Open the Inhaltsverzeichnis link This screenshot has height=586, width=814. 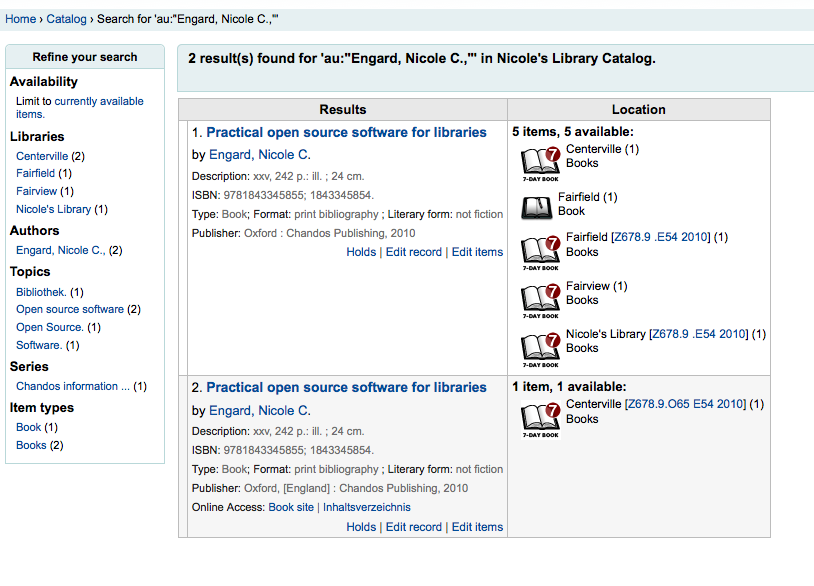[x=366, y=507]
